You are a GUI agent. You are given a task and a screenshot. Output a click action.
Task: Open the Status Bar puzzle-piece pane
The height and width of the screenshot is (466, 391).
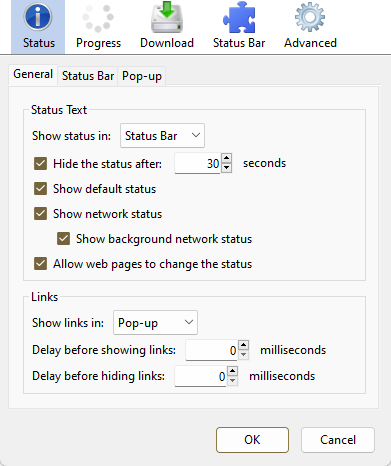[239, 27]
